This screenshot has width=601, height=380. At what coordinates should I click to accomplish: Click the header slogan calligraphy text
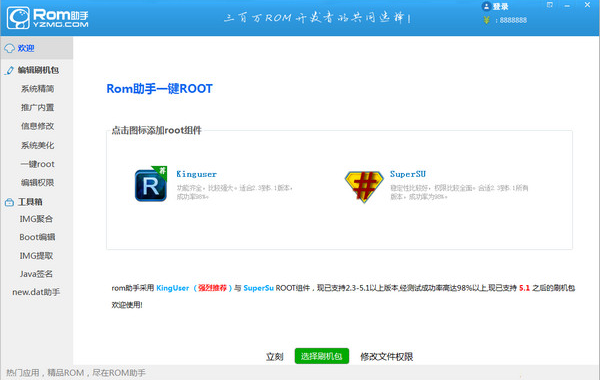pos(317,18)
